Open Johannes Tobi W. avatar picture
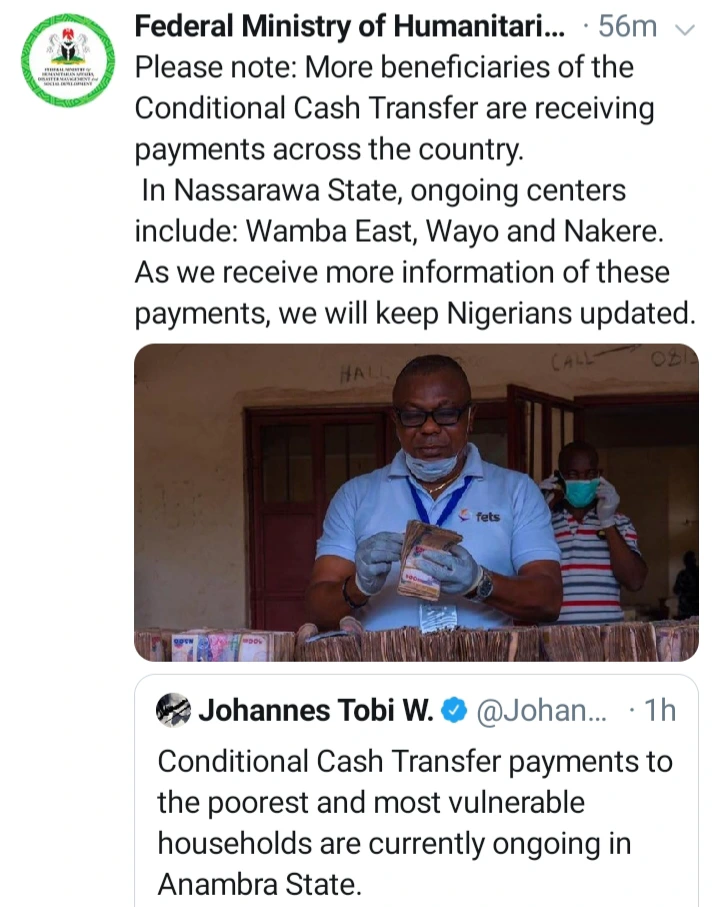 coord(173,710)
